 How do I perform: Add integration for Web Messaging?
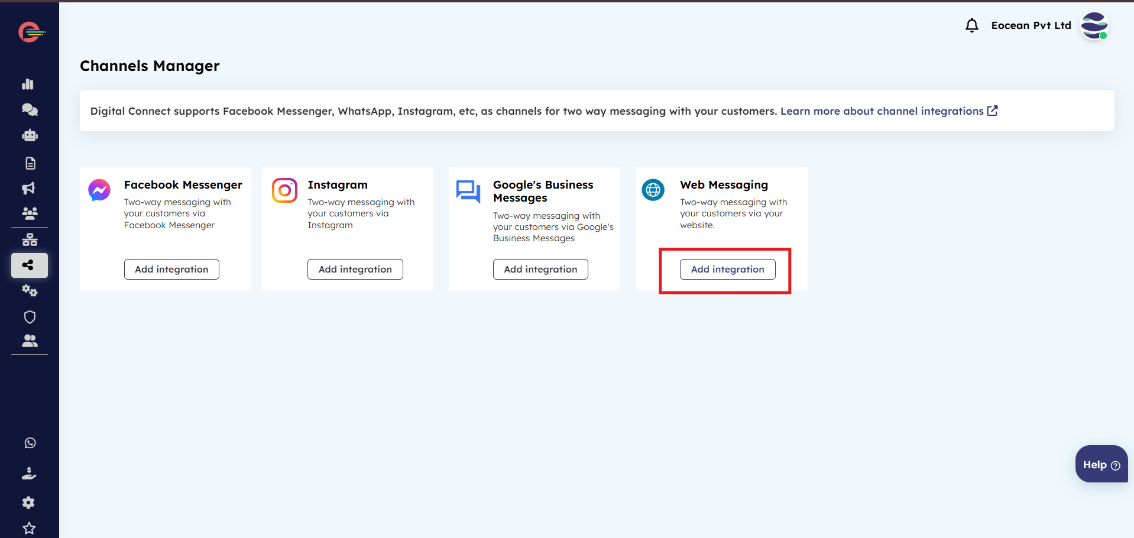pos(727,269)
